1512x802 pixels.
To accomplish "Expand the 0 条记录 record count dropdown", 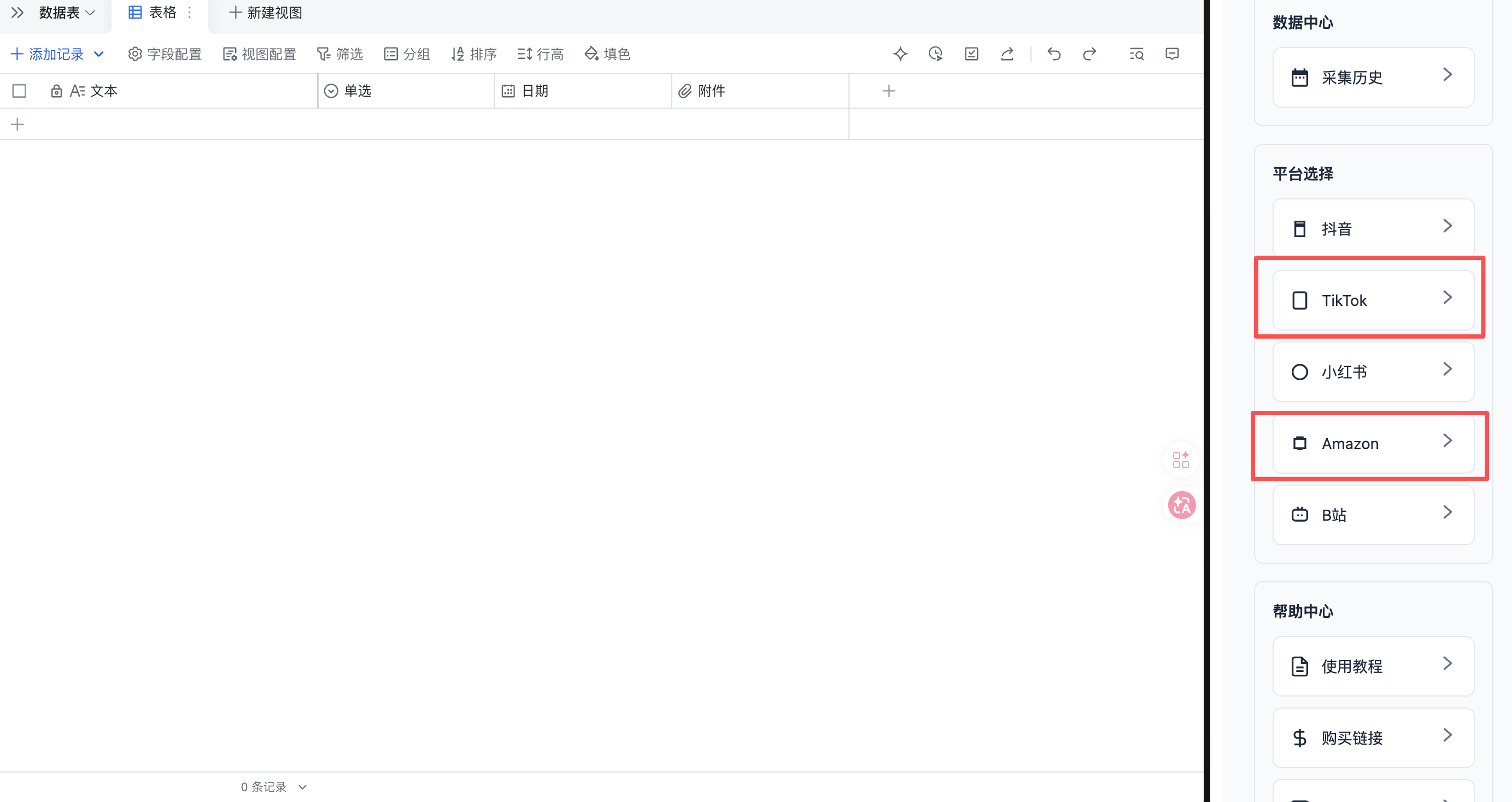I will pyautogui.click(x=274, y=787).
